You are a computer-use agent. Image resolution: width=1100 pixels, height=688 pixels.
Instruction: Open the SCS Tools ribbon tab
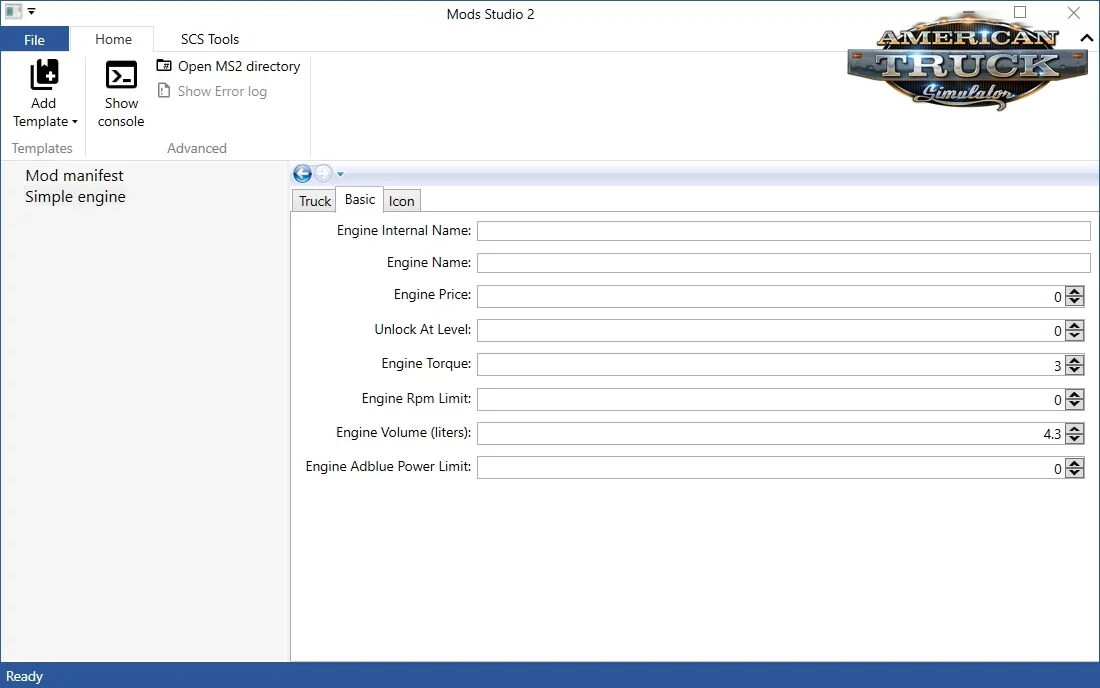point(209,39)
